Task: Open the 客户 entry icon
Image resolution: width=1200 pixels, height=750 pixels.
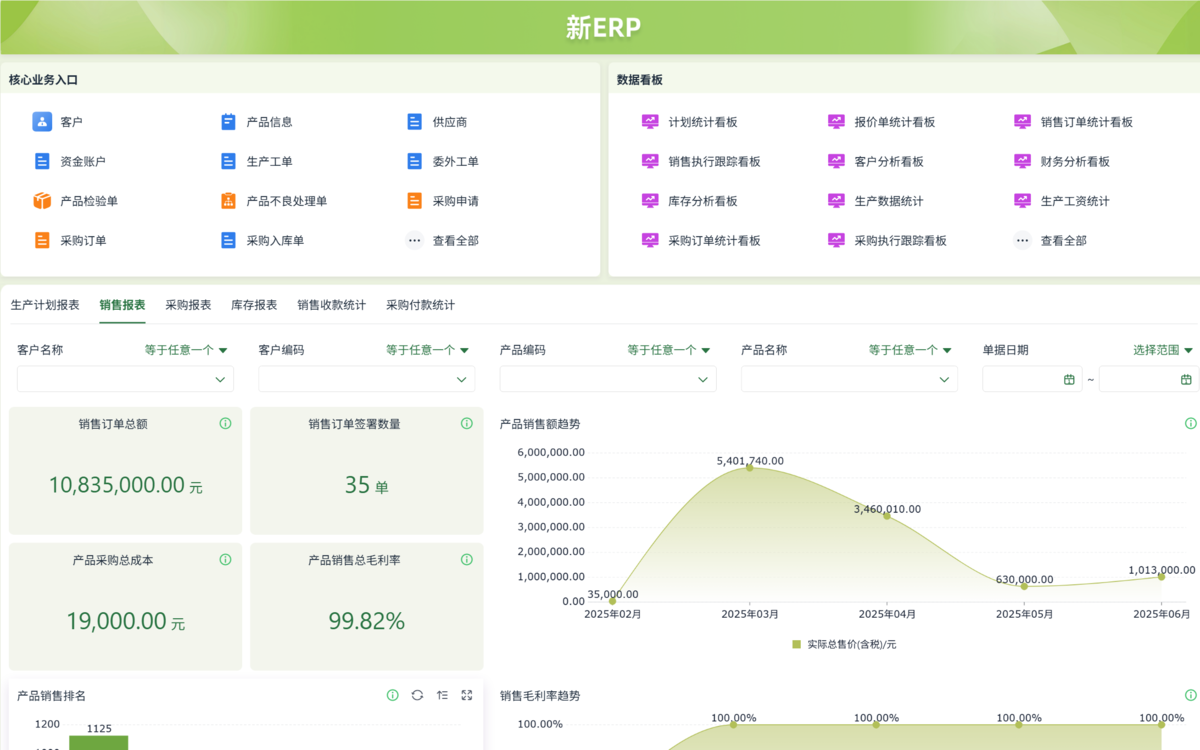Action: point(42,122)
